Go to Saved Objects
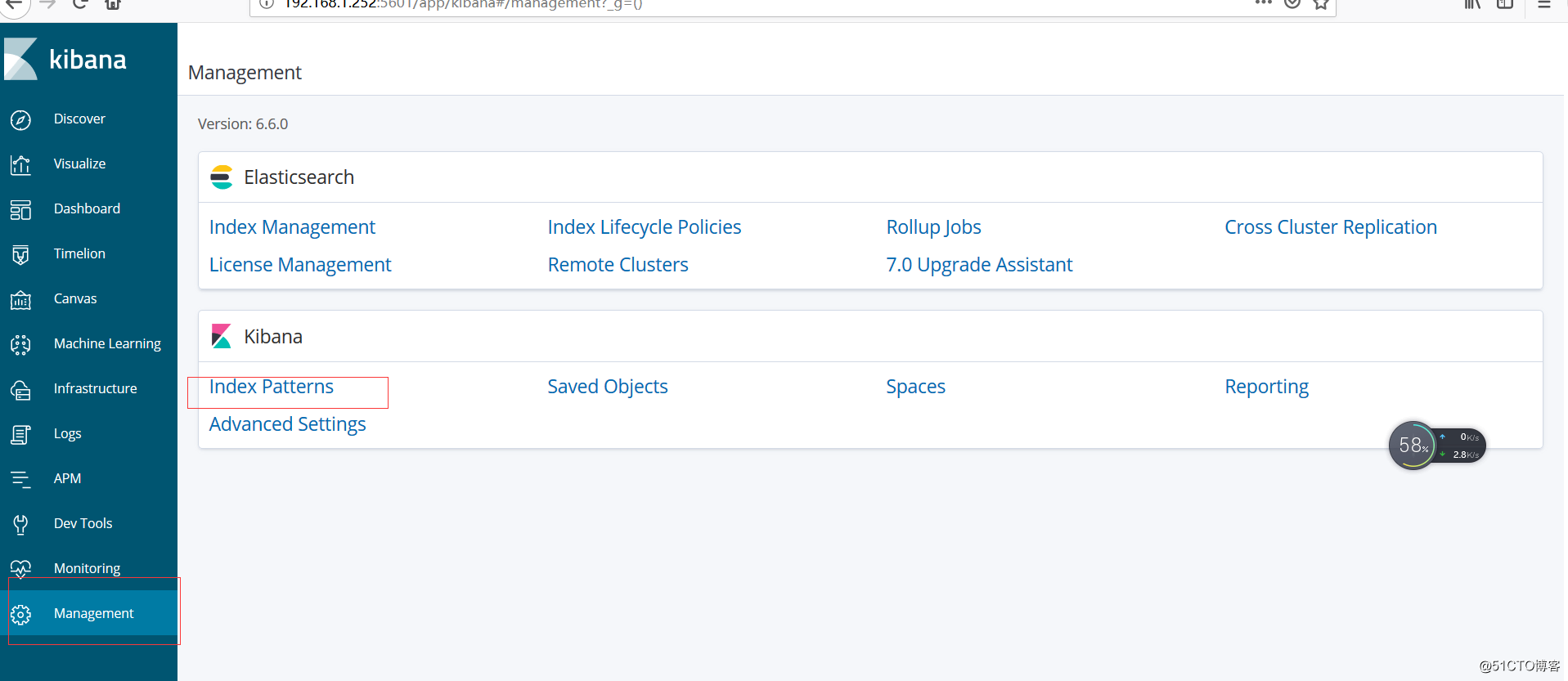Image resolution: width=1568 pixels, height=681 pixels. coord(608,387)
